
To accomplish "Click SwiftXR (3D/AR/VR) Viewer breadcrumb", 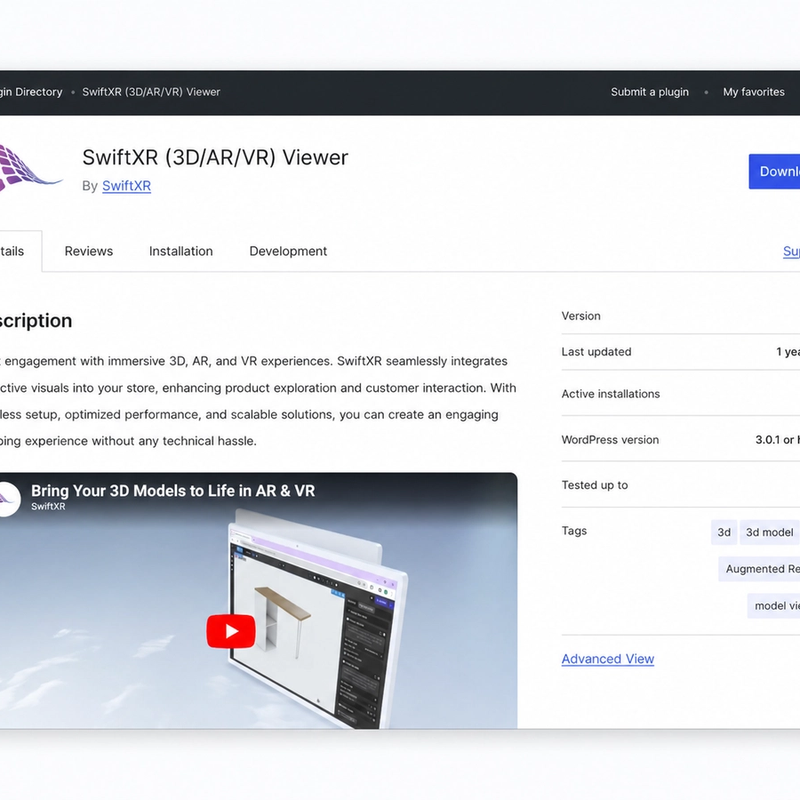I will pyautogui.click(x=151, y=92).
